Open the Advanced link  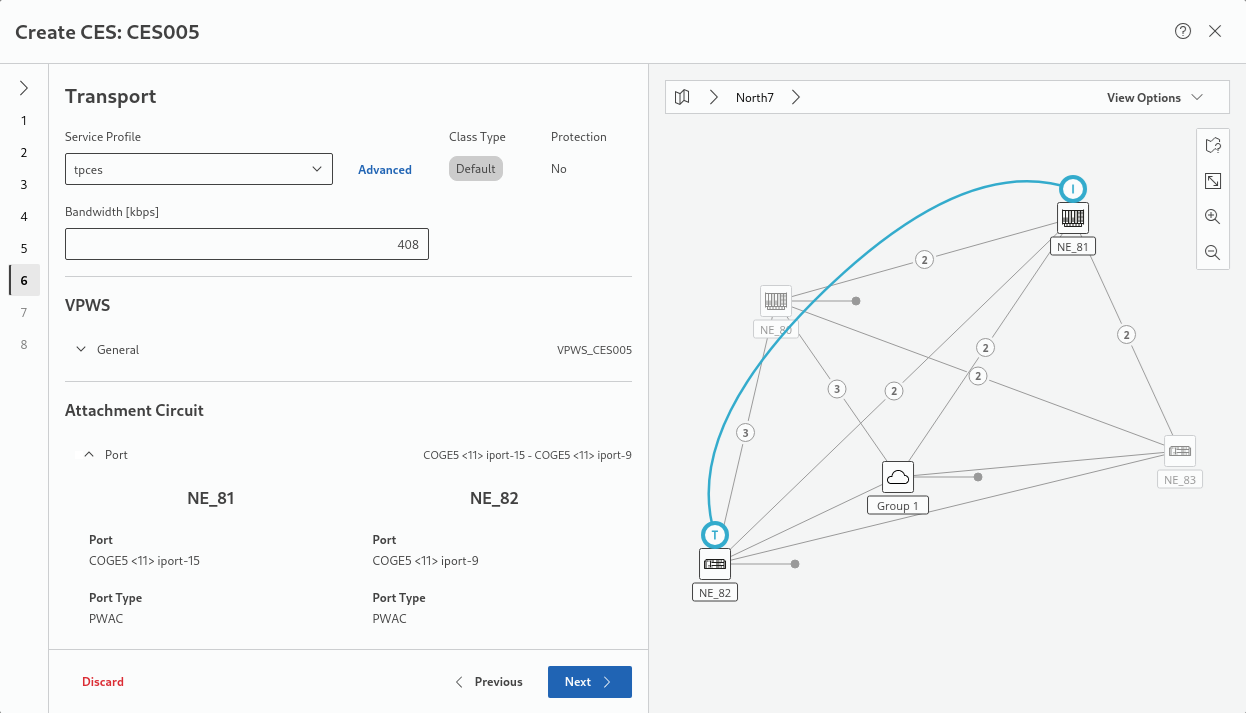[385, 170]
